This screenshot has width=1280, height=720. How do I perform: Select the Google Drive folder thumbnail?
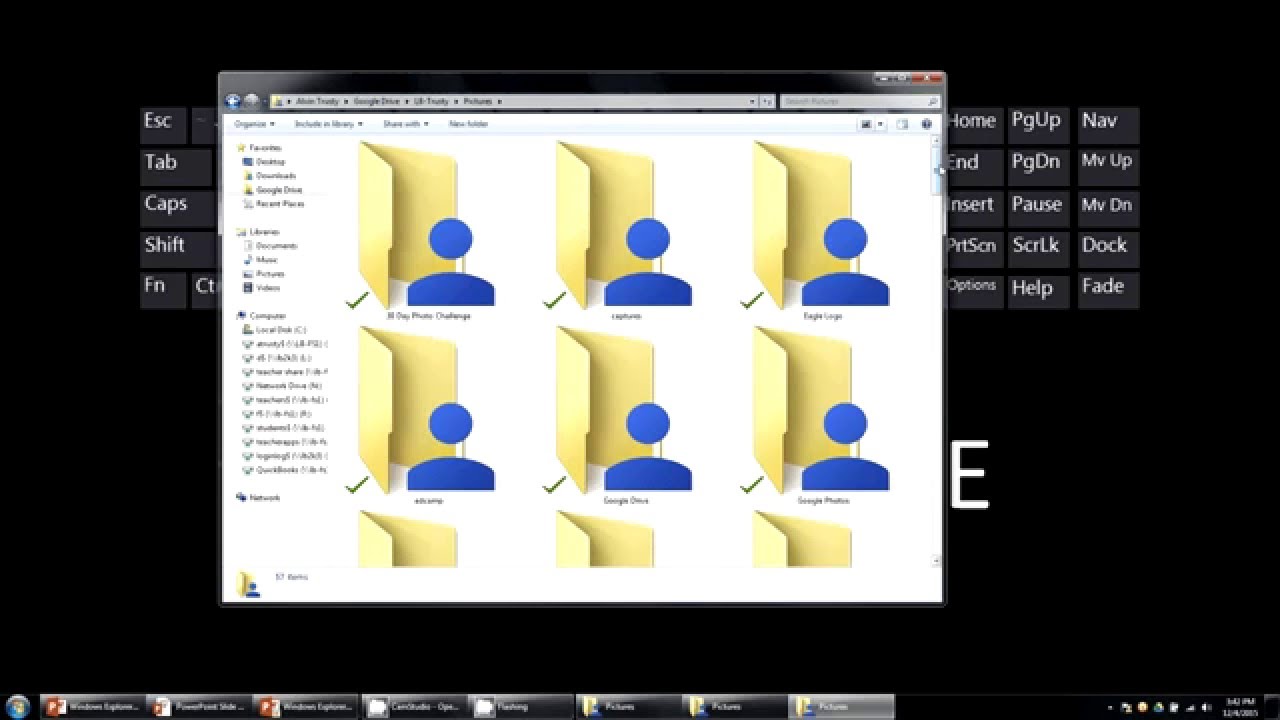(x=625, y=415)
